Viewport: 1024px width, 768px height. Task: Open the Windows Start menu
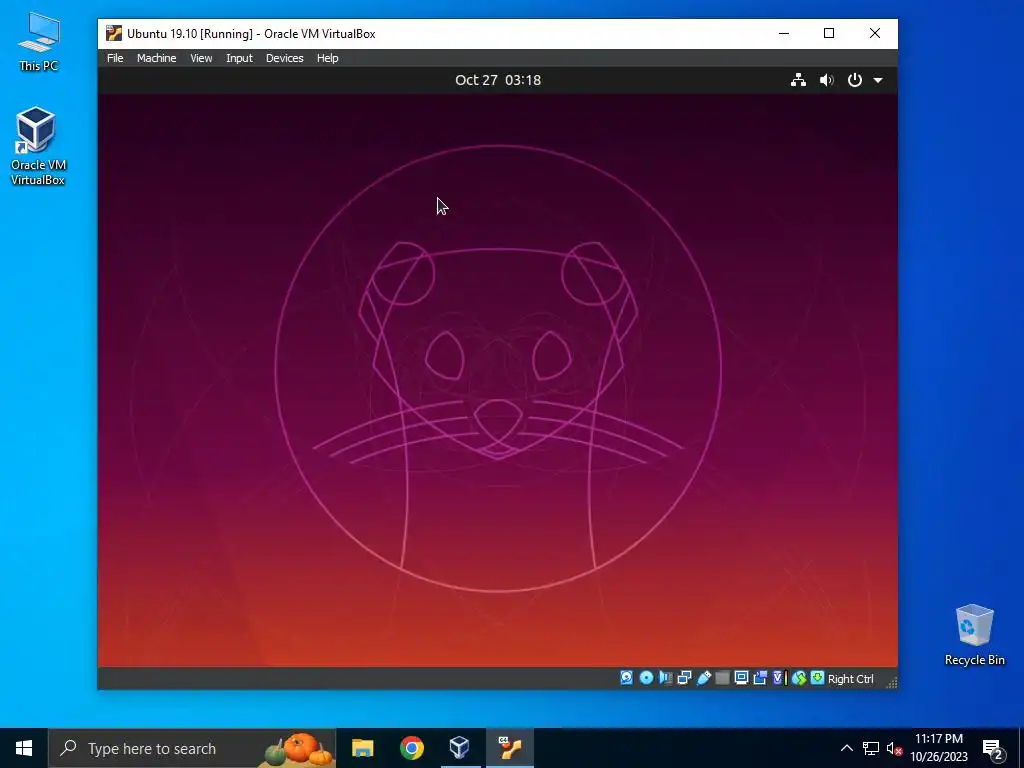click(x=24, y=748)
